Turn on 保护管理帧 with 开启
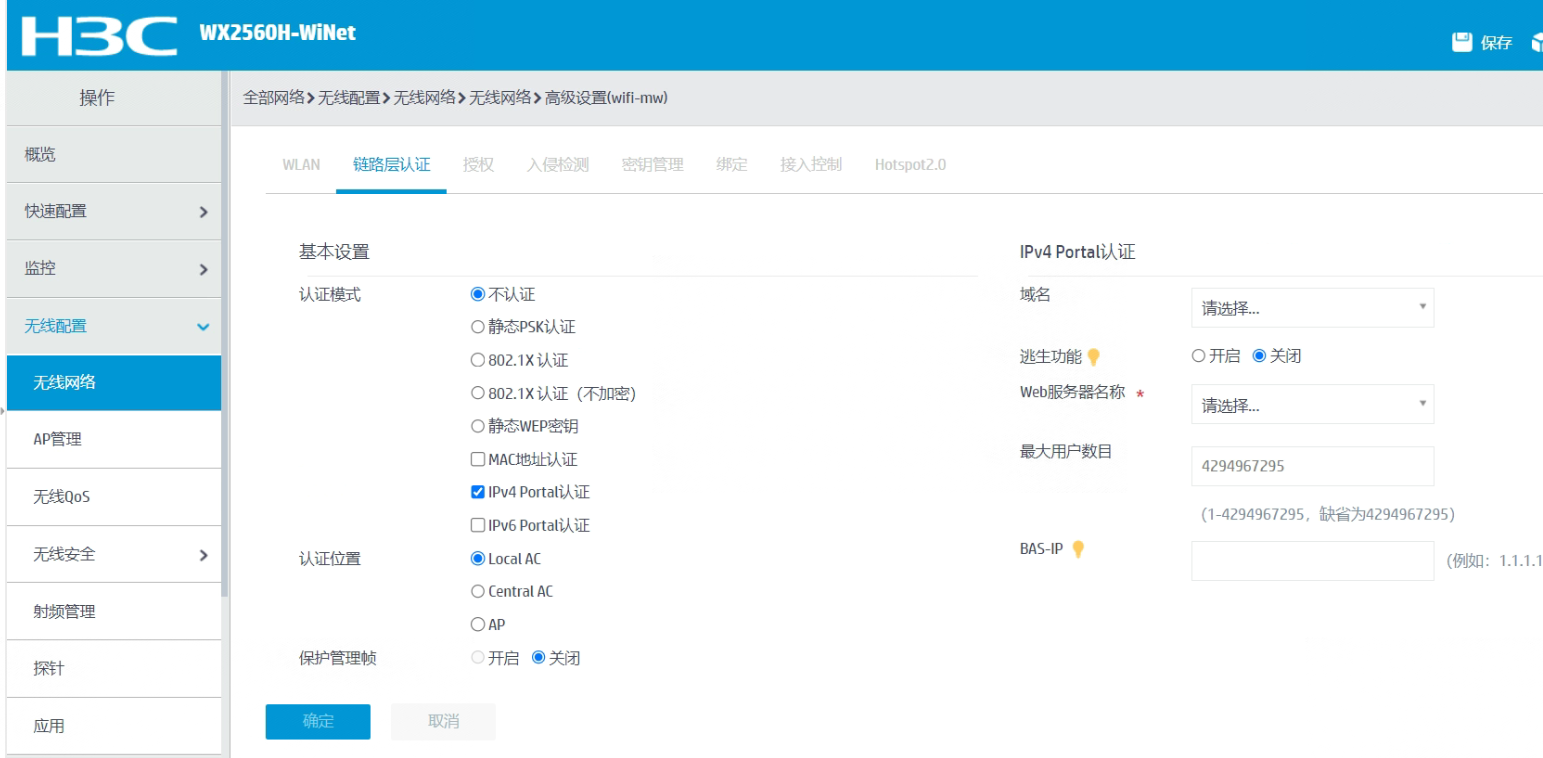Screen dimensions: 1543x758 pyautogui.click(x=477, y=658)
